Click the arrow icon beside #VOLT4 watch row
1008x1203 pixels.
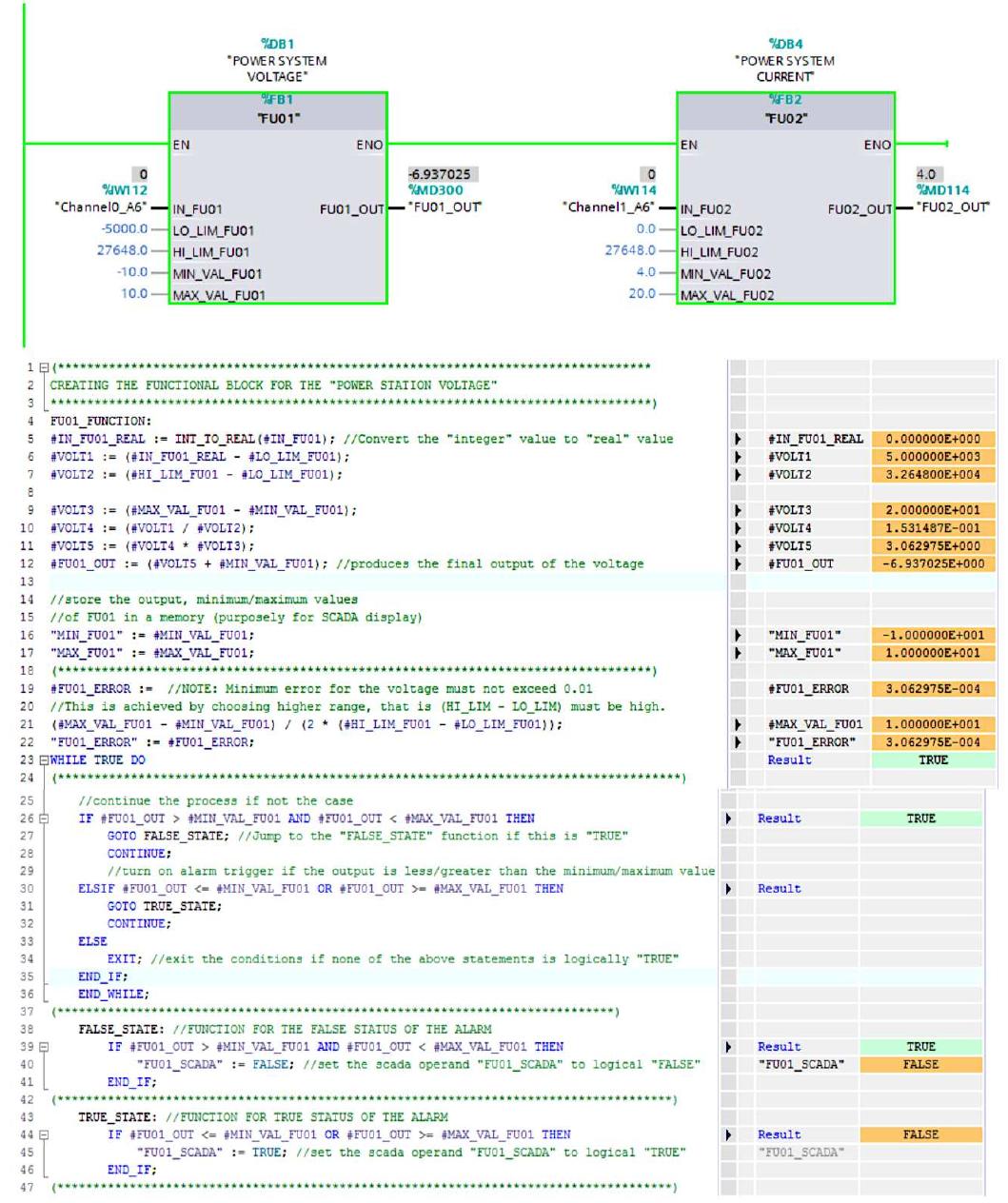pyautogui.click(x=738, y=528)
